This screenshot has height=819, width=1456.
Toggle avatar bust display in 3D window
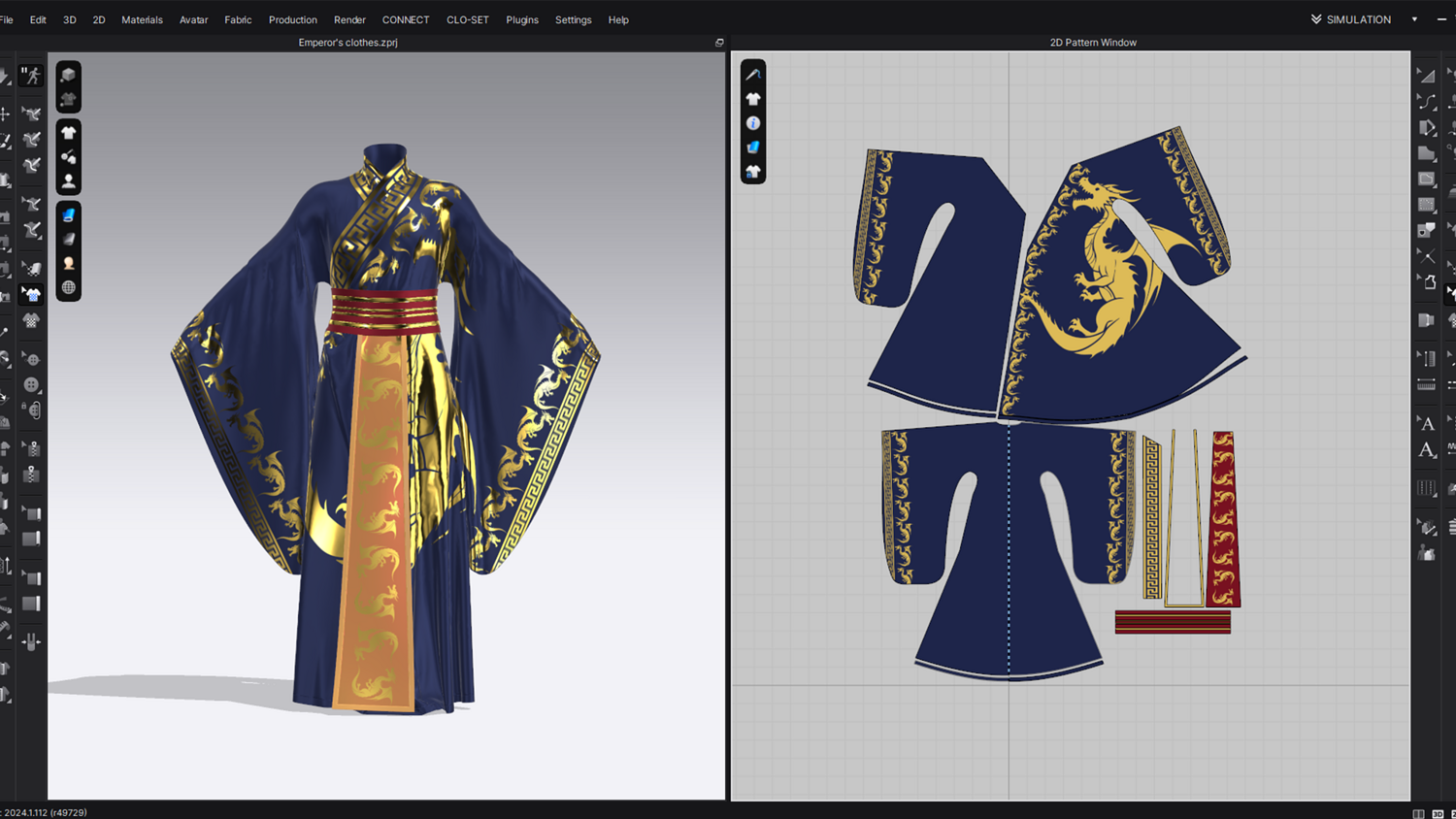tap(68, 180)
